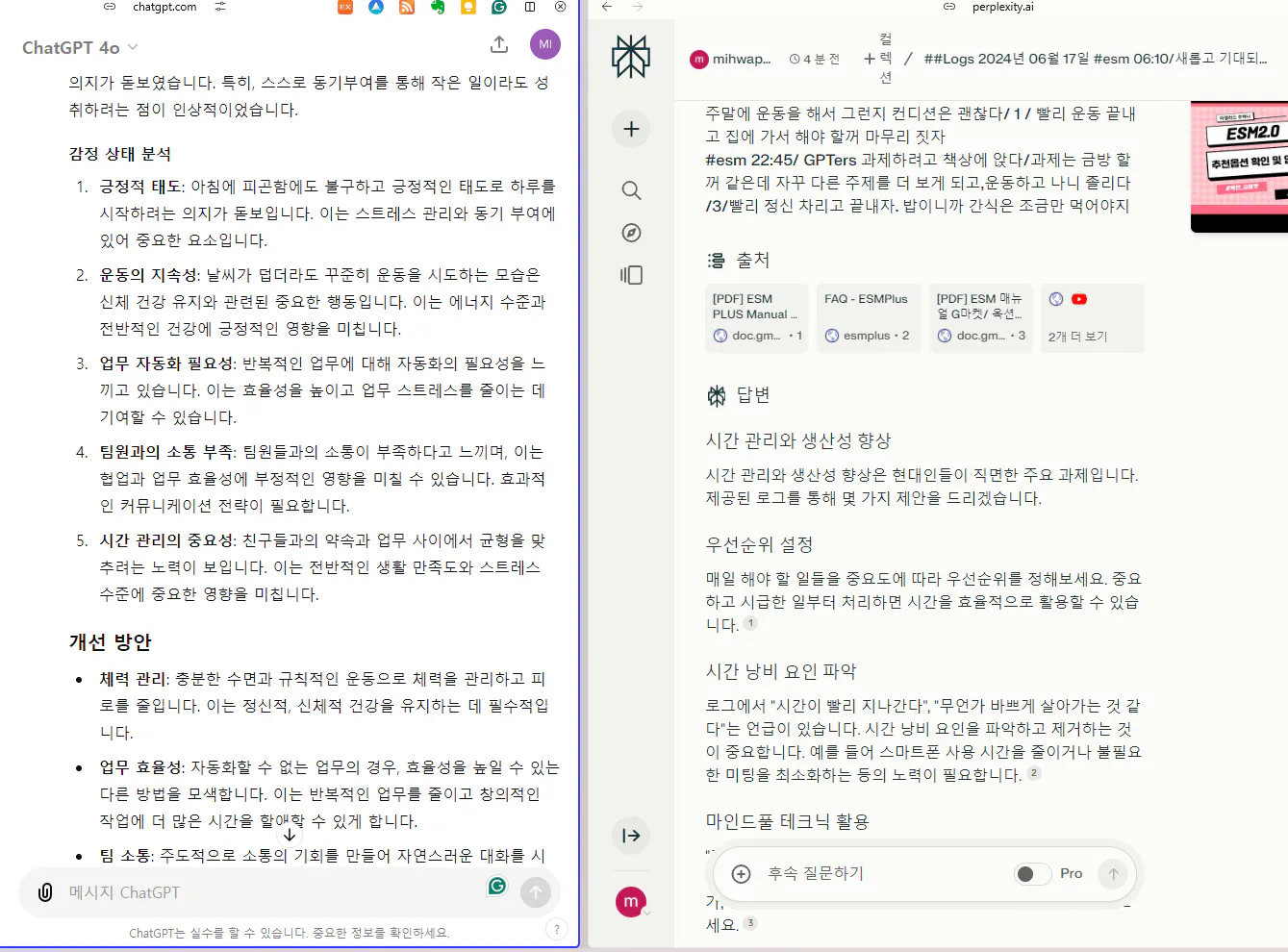Click the plus attach icon in follow-up box
The height and width of the screenshot is (952, 1288).
click(x=741, y=873)
